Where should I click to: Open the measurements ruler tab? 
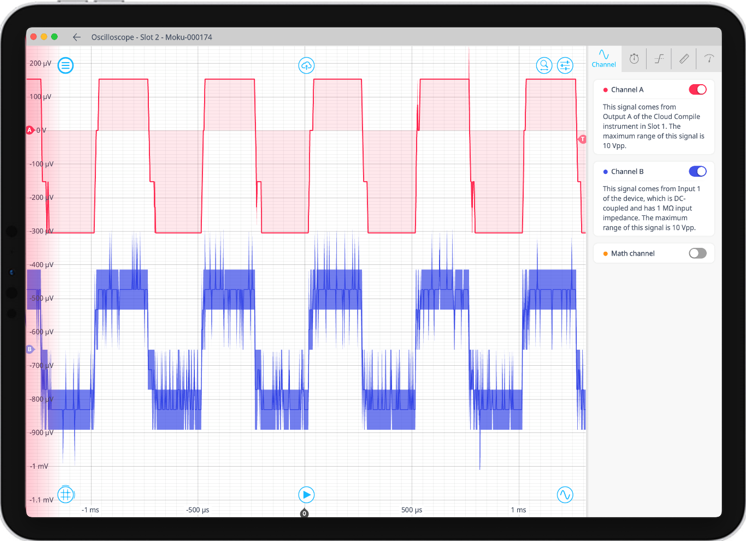pyautogui.click(x=684, y=59)
